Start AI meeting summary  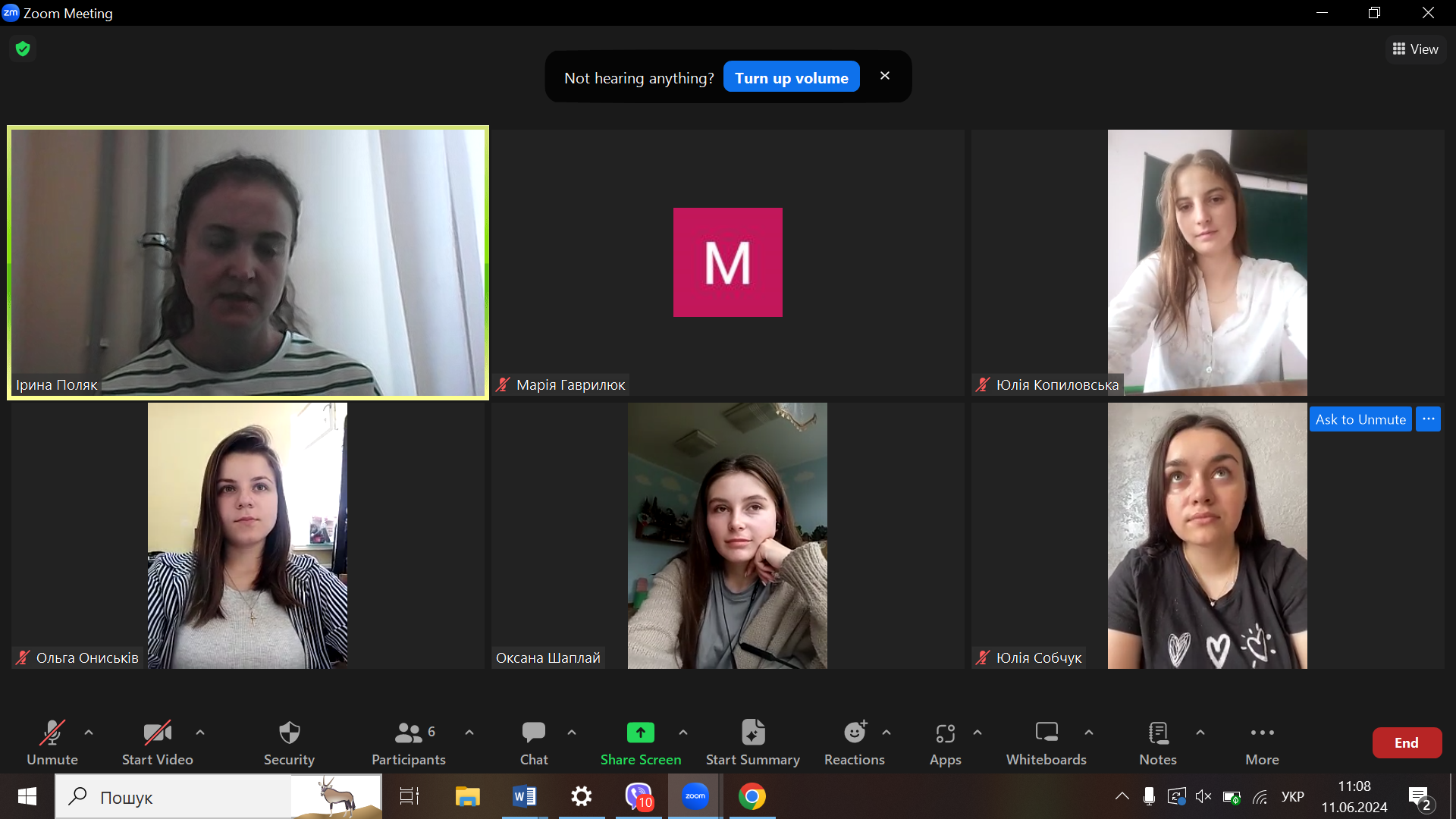pos(752,742)
